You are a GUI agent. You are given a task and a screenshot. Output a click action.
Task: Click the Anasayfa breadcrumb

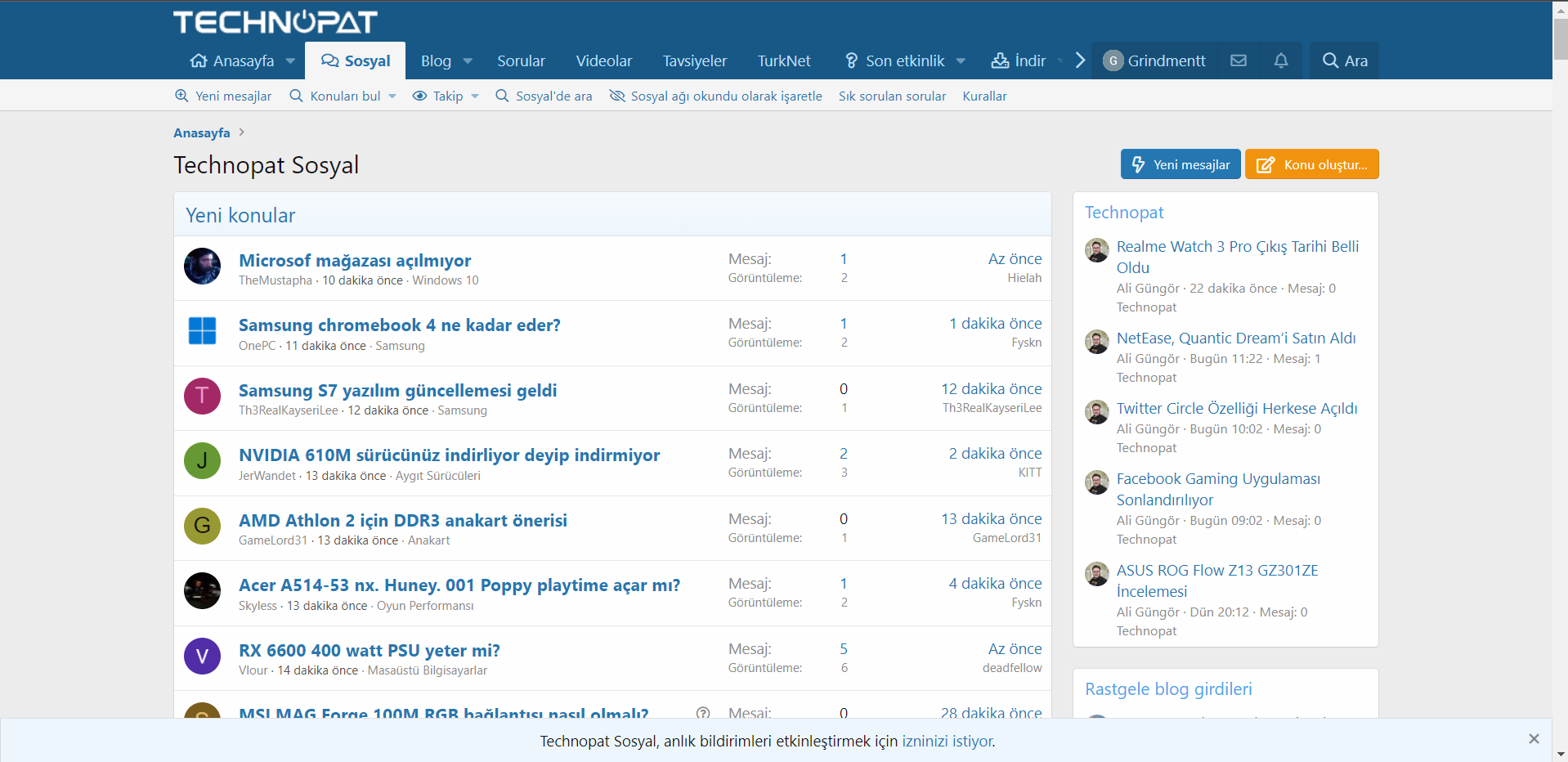(202, 132)
